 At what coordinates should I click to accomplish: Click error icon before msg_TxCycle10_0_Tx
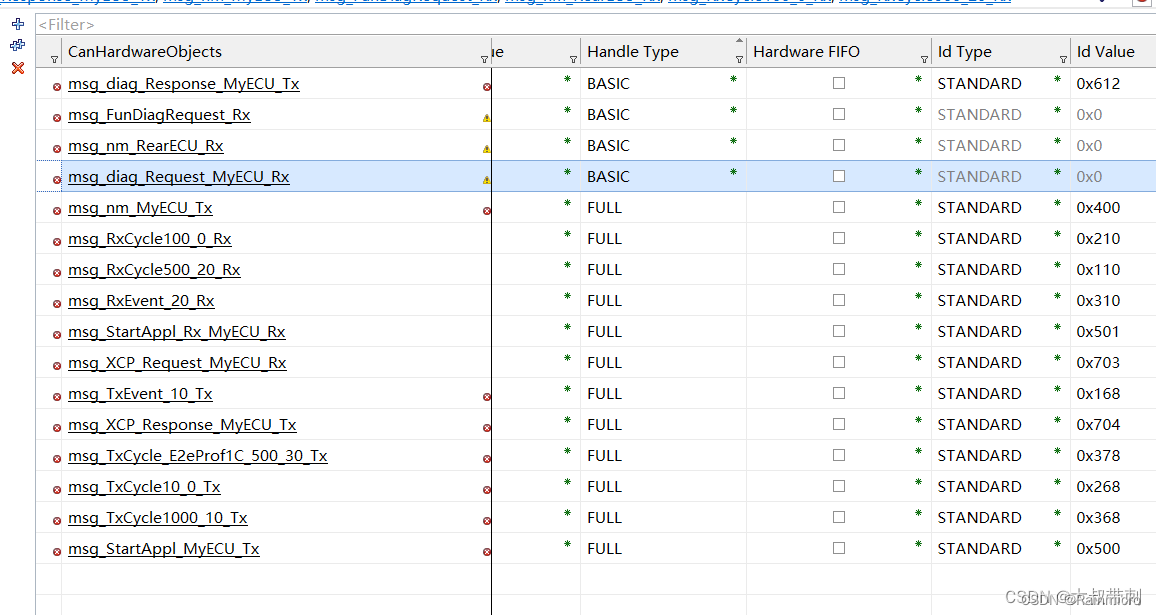point(57,490)
